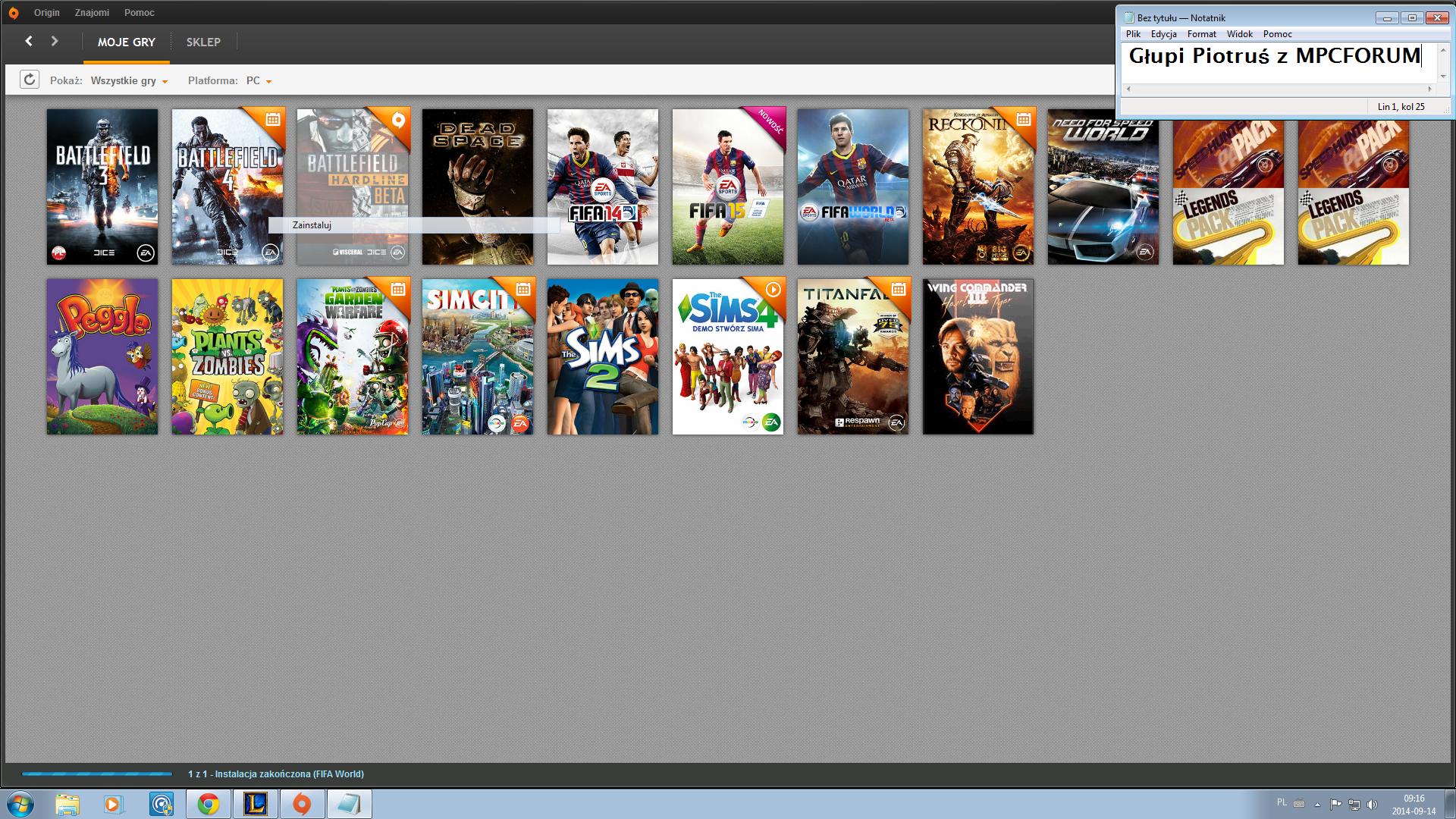The image size is (1456, 819).
Task: Open the Platforma PC dropdown
Action: [x=259, y=80]
